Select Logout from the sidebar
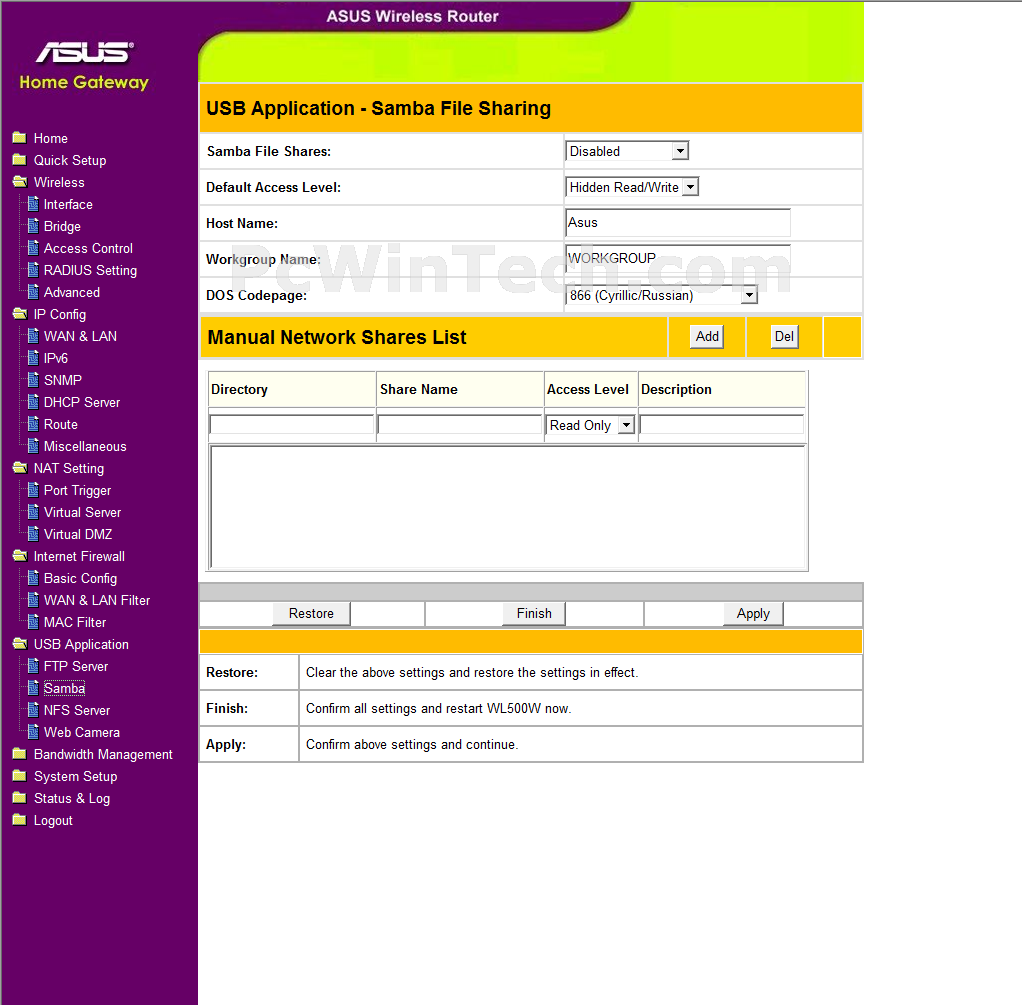 click(x=53, y=821)
